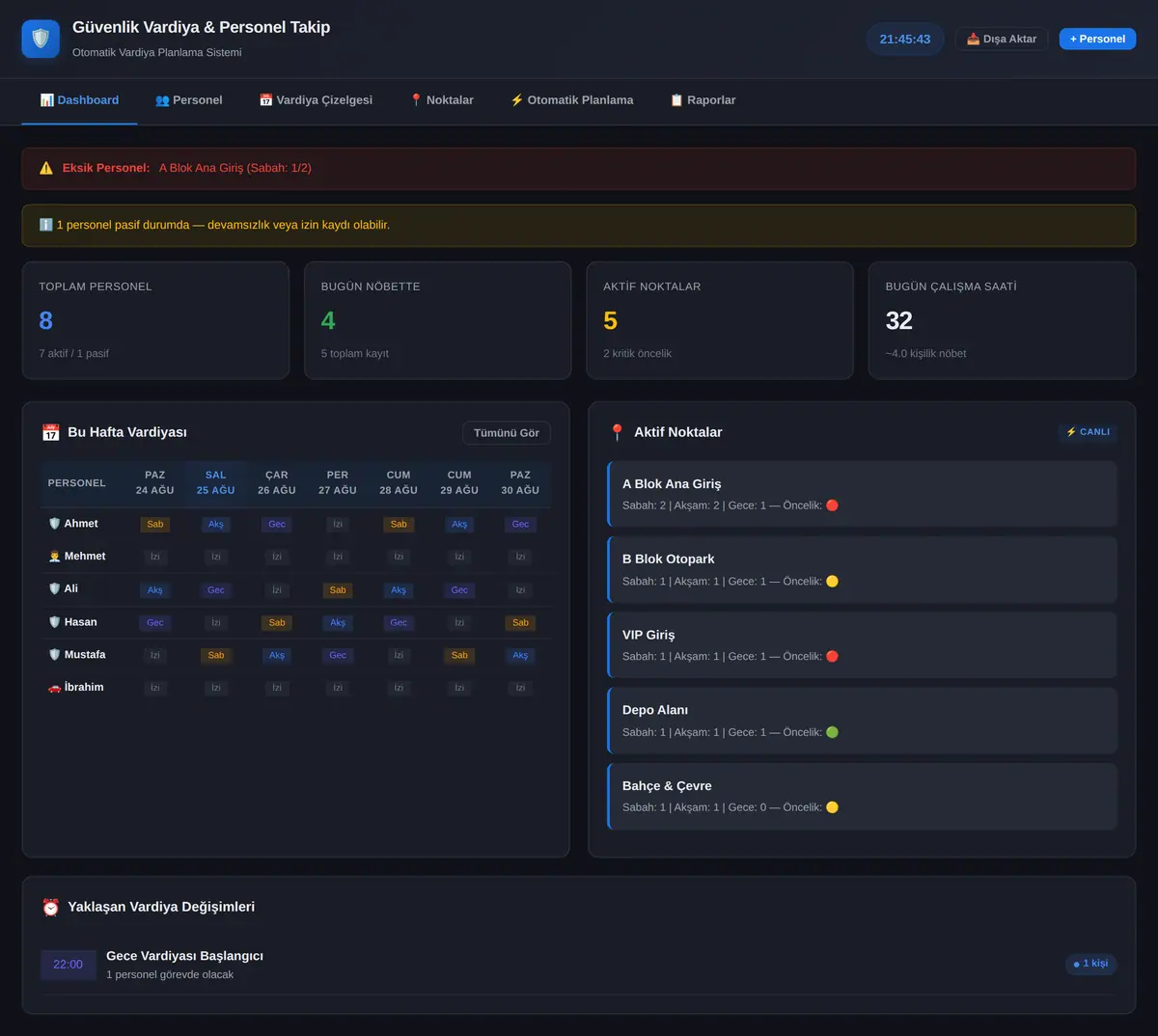Click the yellow priority dot for B Blok Otopark
Viewport: 1158px width, 1036px height.
pyautogui.click(x=832, y=582)
